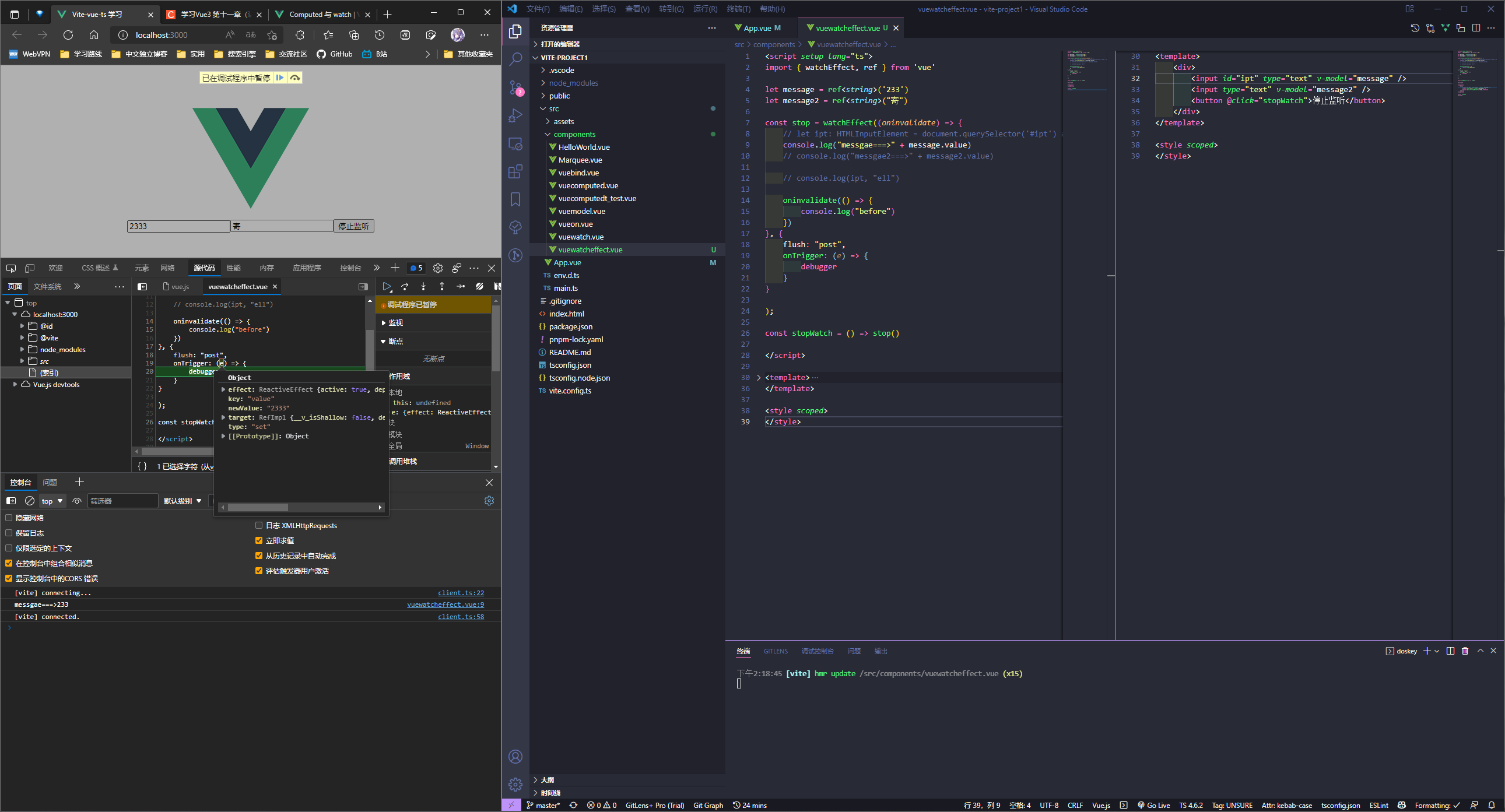
Task: Open GitHub bookmark in browser favorites bar
Action: pos(335,54)
